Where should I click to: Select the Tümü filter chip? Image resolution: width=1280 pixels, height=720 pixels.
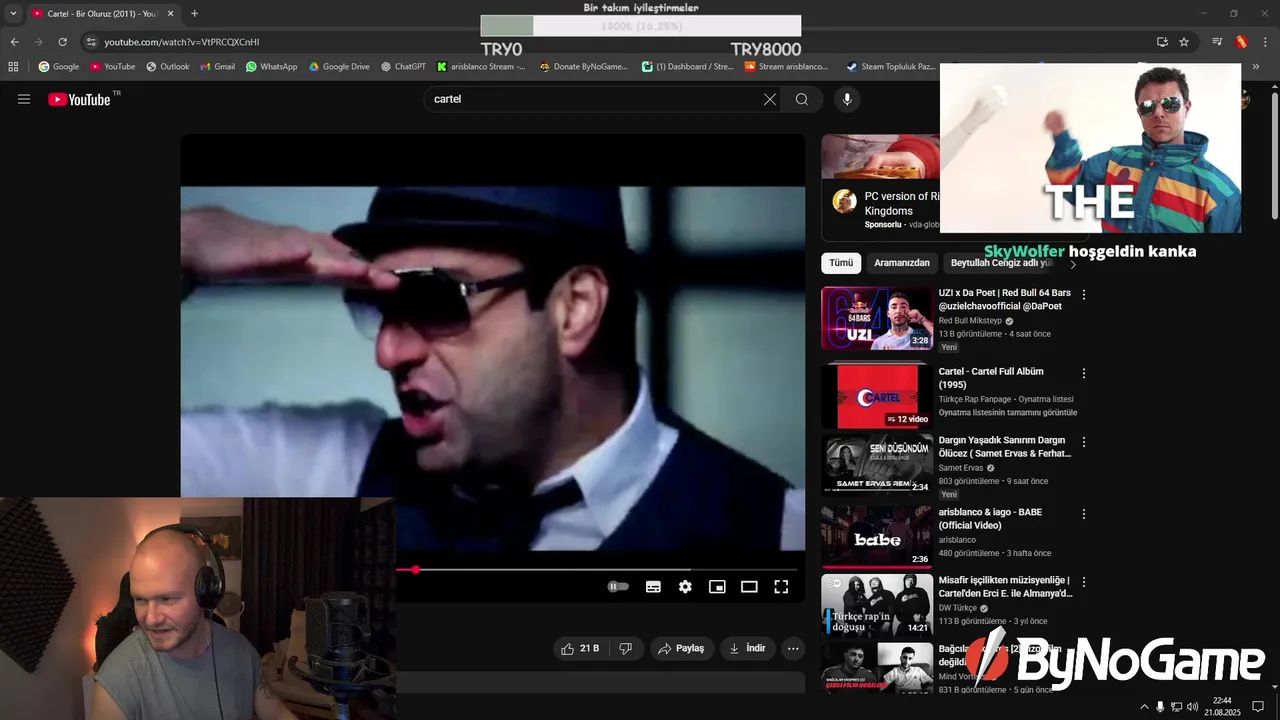point(841,263)
